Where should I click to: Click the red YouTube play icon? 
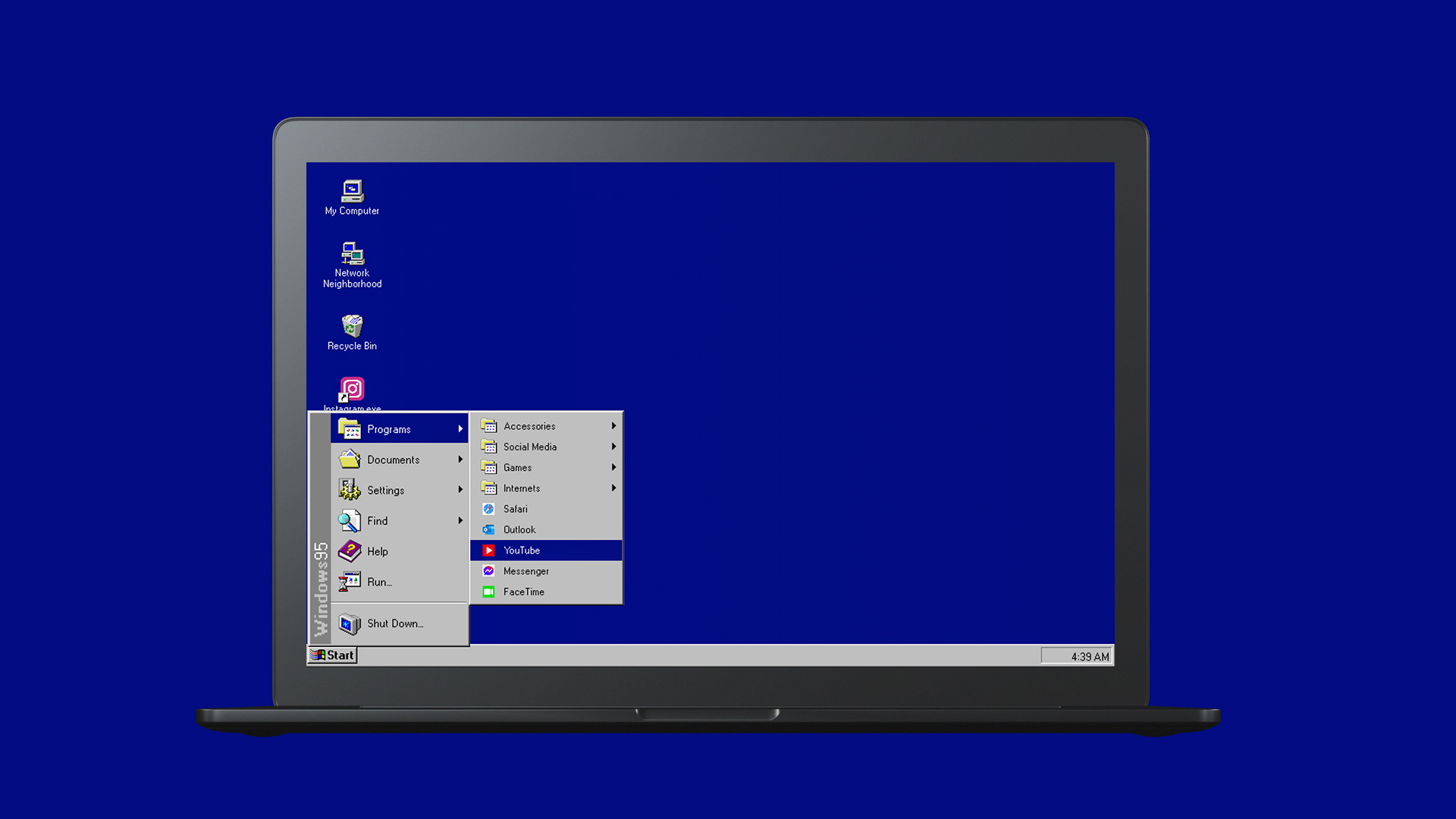[488, 551]
